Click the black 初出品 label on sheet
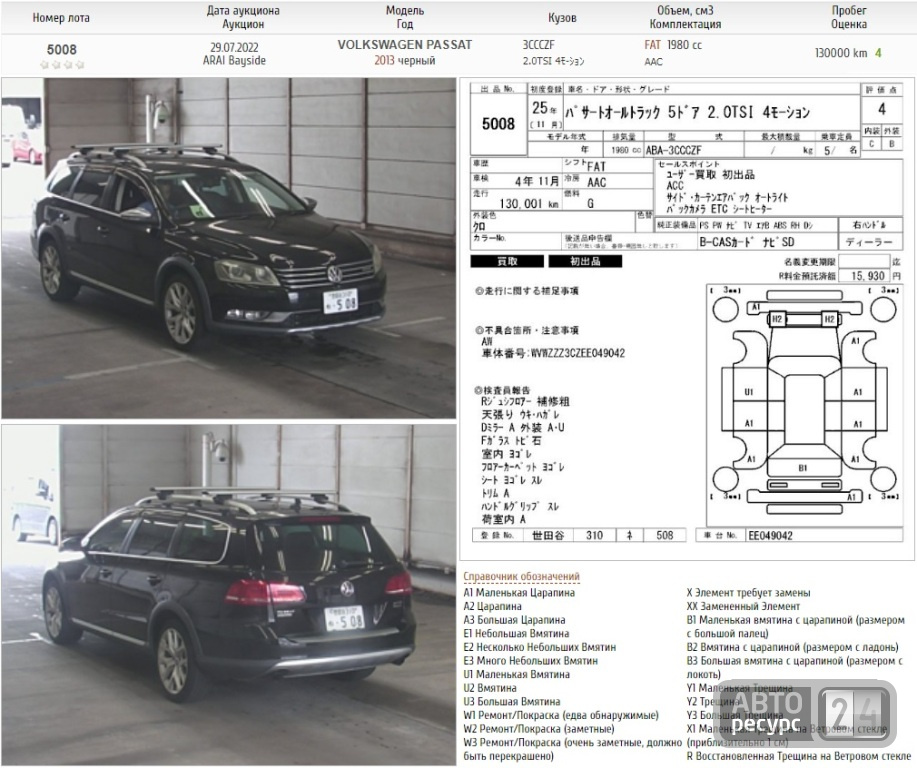Viewport: 917px width, 768px height. pos(585,261)
